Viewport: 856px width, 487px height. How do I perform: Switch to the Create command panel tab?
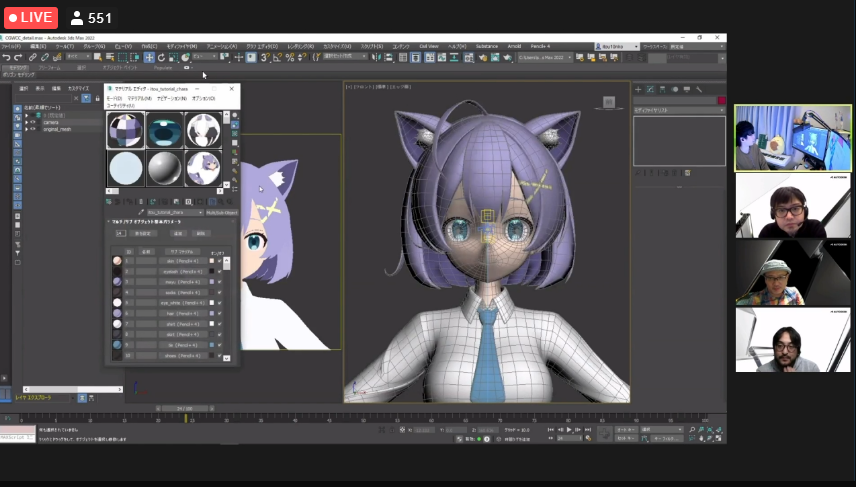(x=638, y=89)
